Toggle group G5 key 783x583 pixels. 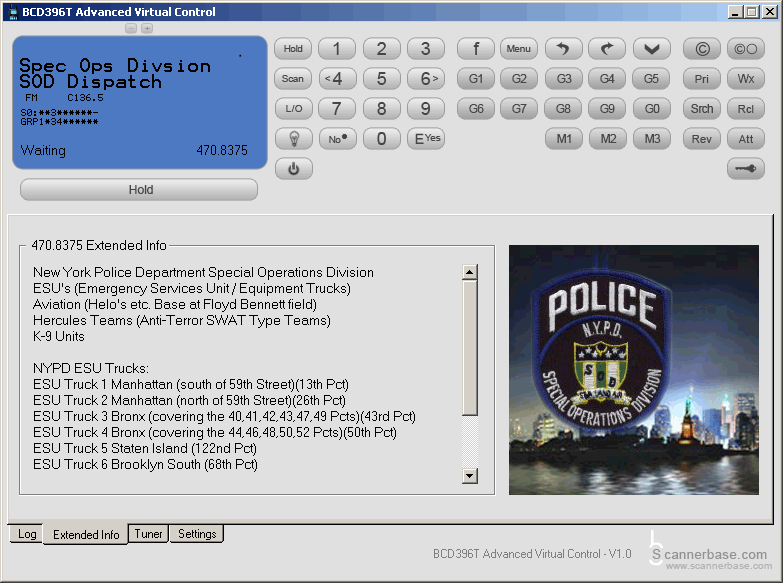652,78
